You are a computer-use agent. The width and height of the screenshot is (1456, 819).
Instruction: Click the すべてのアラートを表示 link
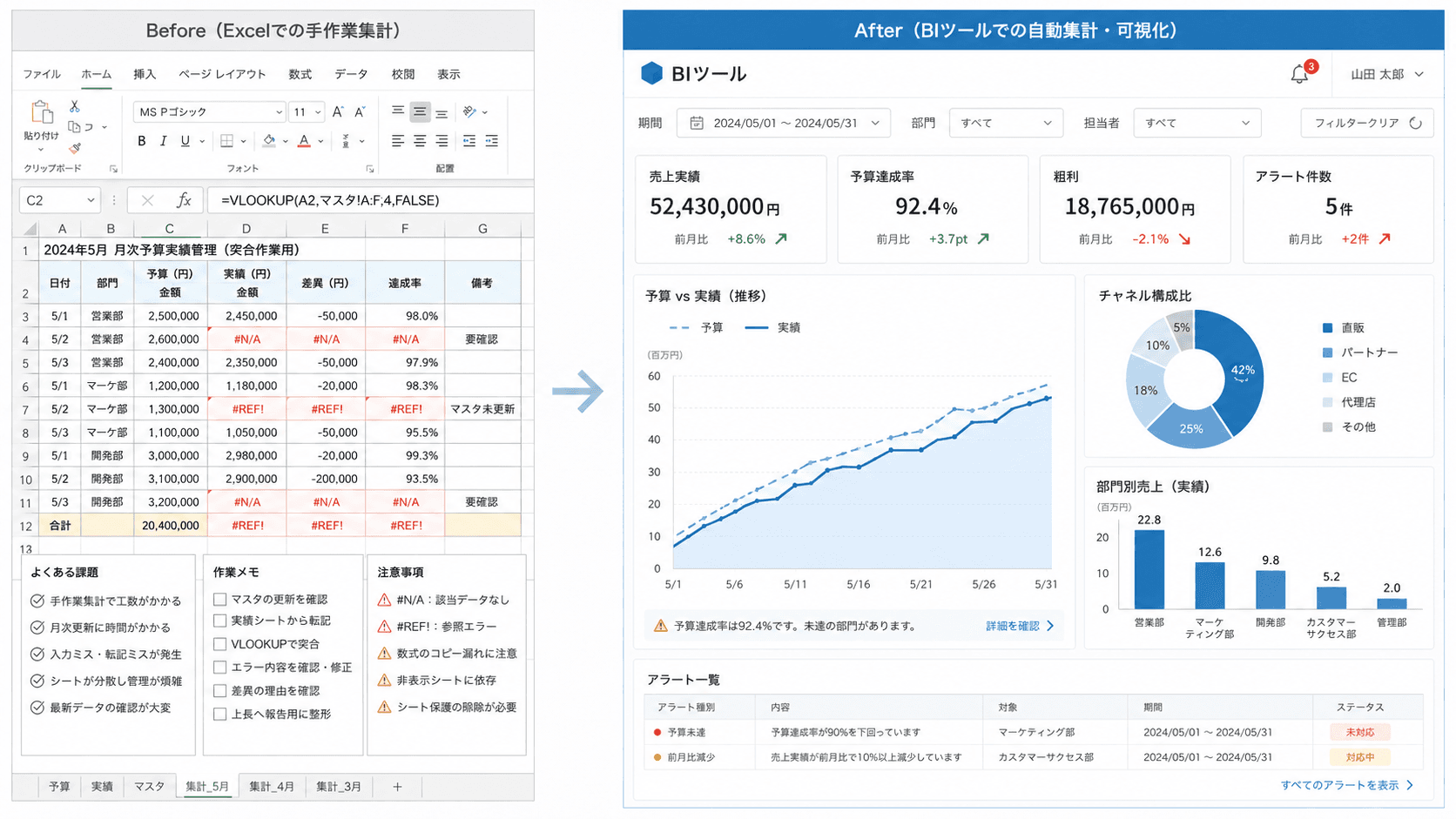click(1346, 785)
